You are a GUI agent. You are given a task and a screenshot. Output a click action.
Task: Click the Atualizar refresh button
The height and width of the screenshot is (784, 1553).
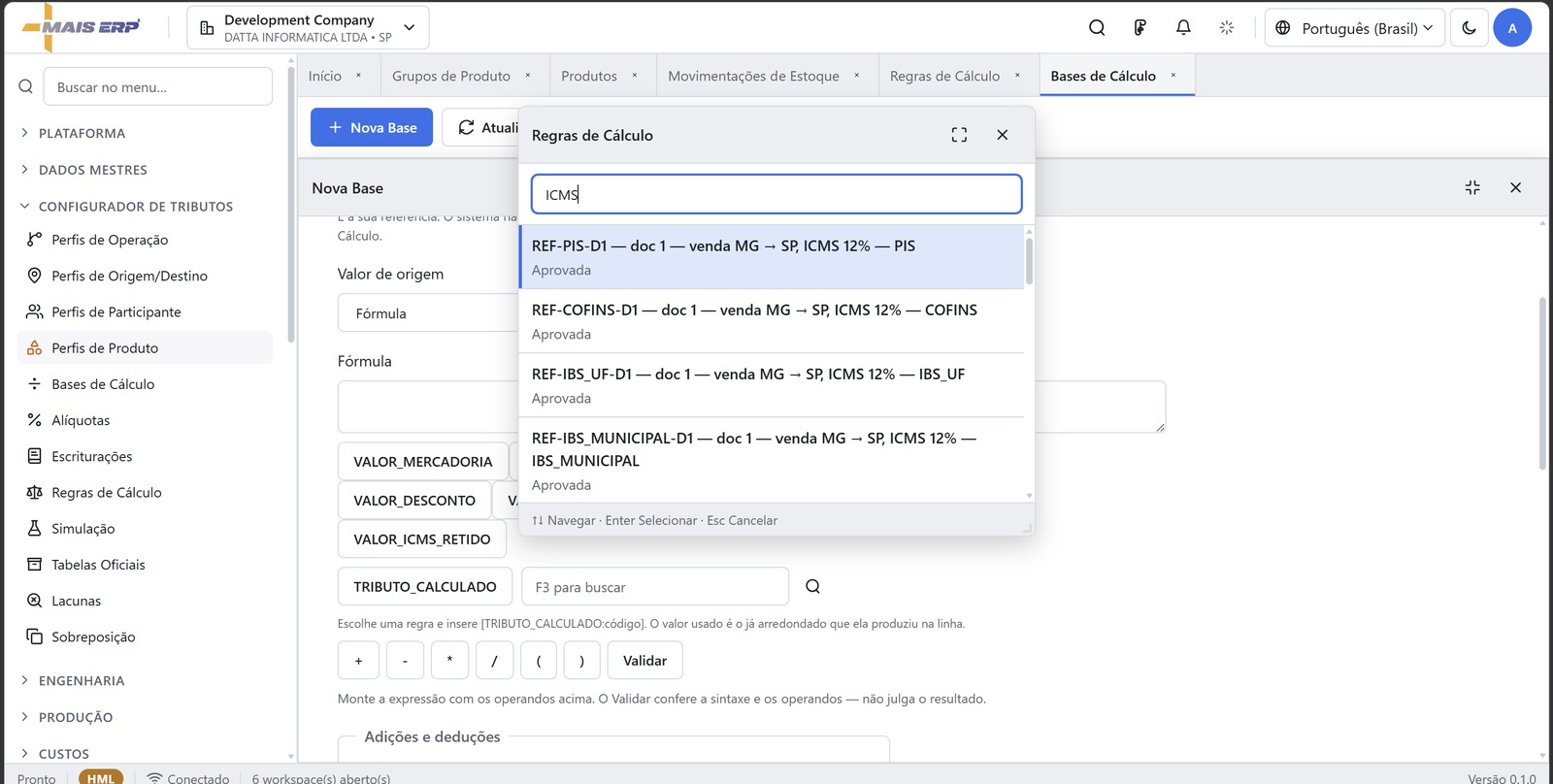(481, 127)
